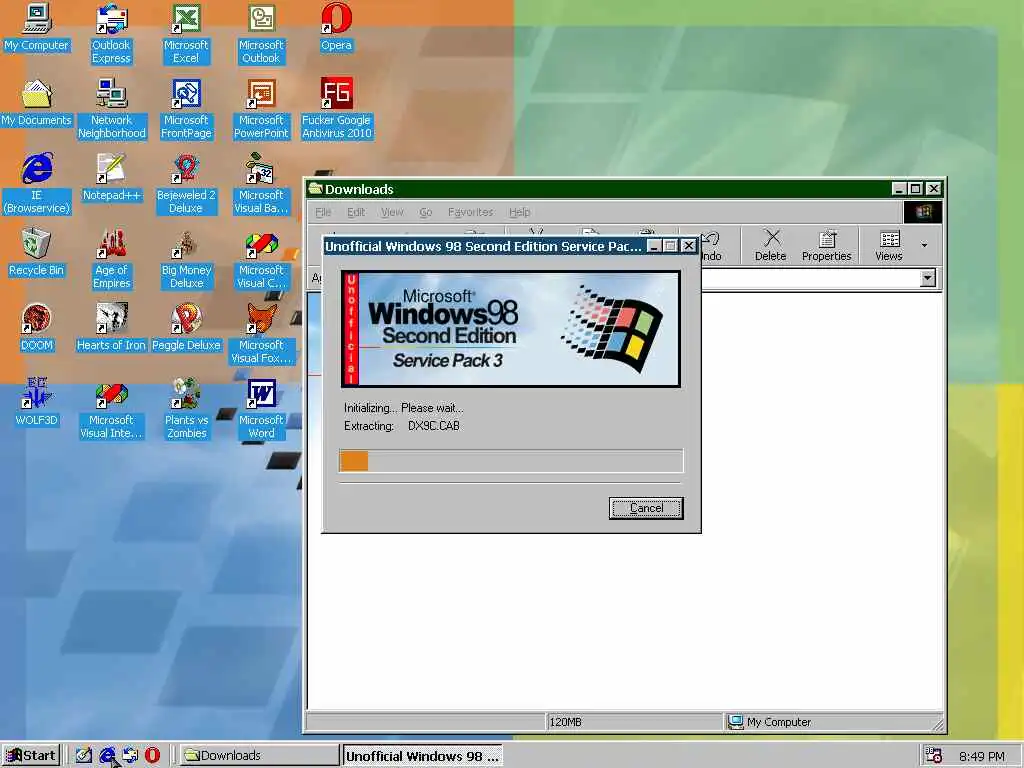1024x768 pixels.
Task: Open the File menu in Downloads
Action: (323, 212)
